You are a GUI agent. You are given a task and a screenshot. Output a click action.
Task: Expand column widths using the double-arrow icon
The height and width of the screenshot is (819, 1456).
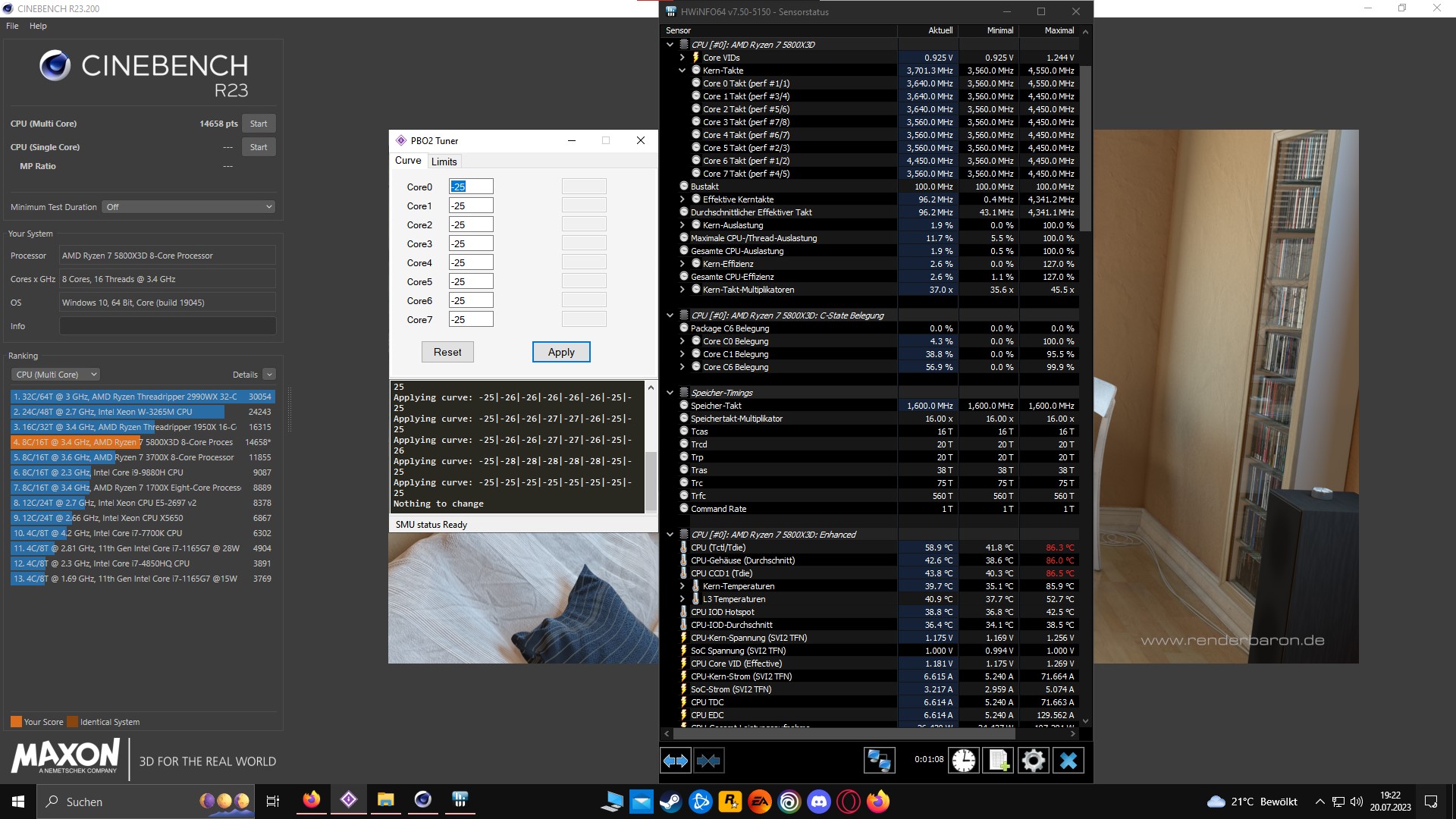coord(675,760)
